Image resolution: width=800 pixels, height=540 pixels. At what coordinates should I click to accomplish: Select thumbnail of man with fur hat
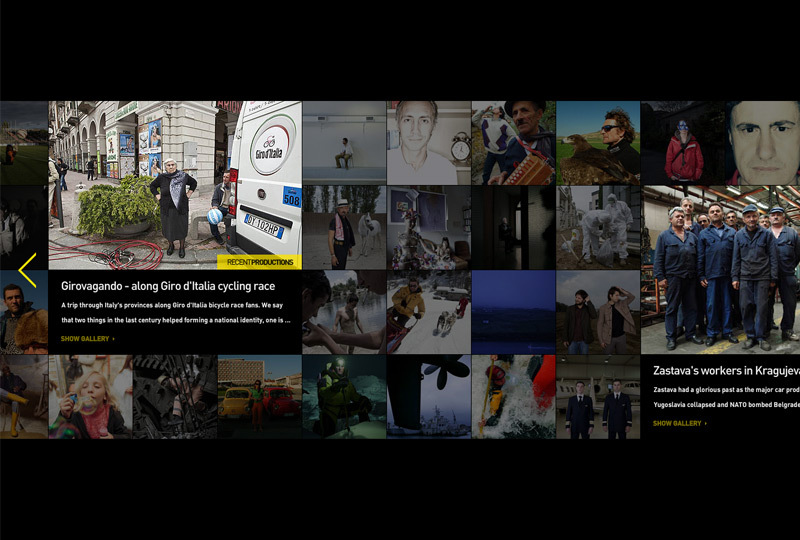pos(24,312)
